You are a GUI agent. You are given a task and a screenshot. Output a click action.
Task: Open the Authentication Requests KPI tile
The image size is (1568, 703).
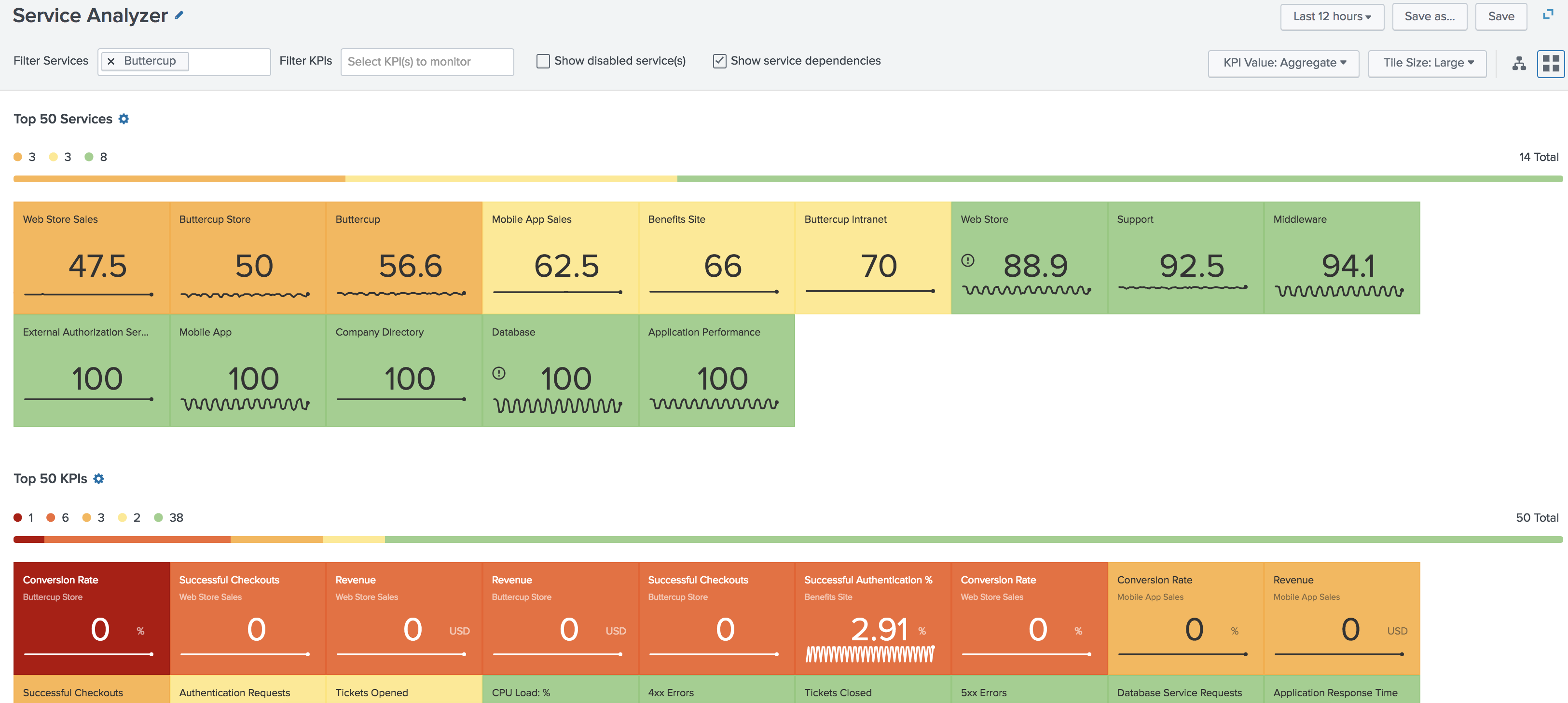248,689
